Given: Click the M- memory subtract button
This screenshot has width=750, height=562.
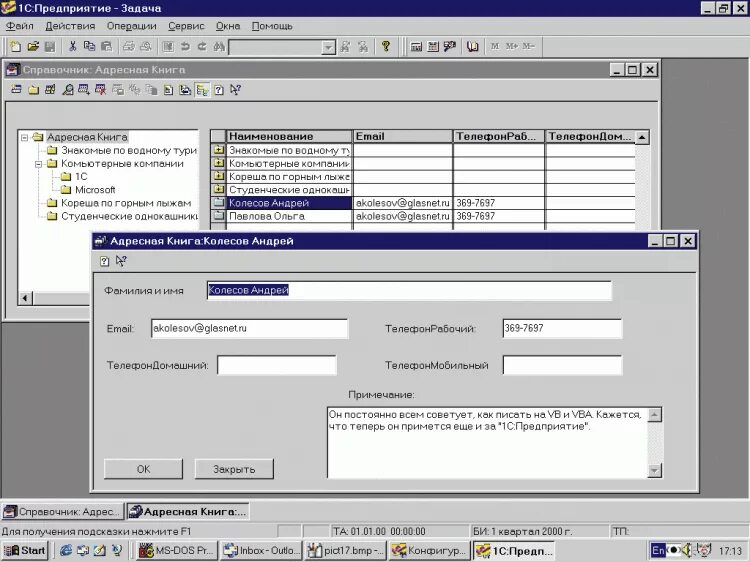Looking at the screenshot, I should pos(528,46).
